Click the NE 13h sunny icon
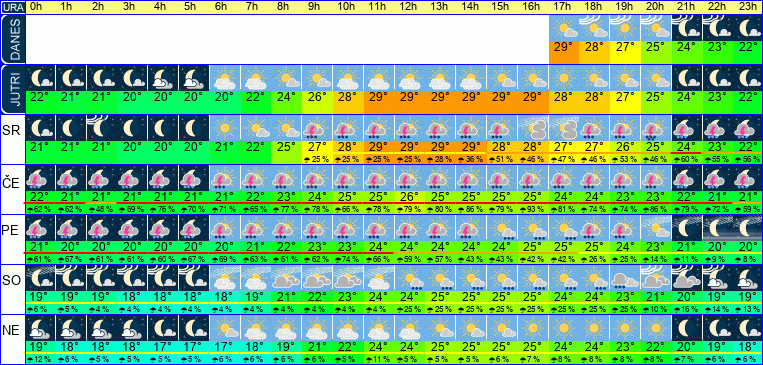This screenshot has width=763, height=365. point(440,328)
